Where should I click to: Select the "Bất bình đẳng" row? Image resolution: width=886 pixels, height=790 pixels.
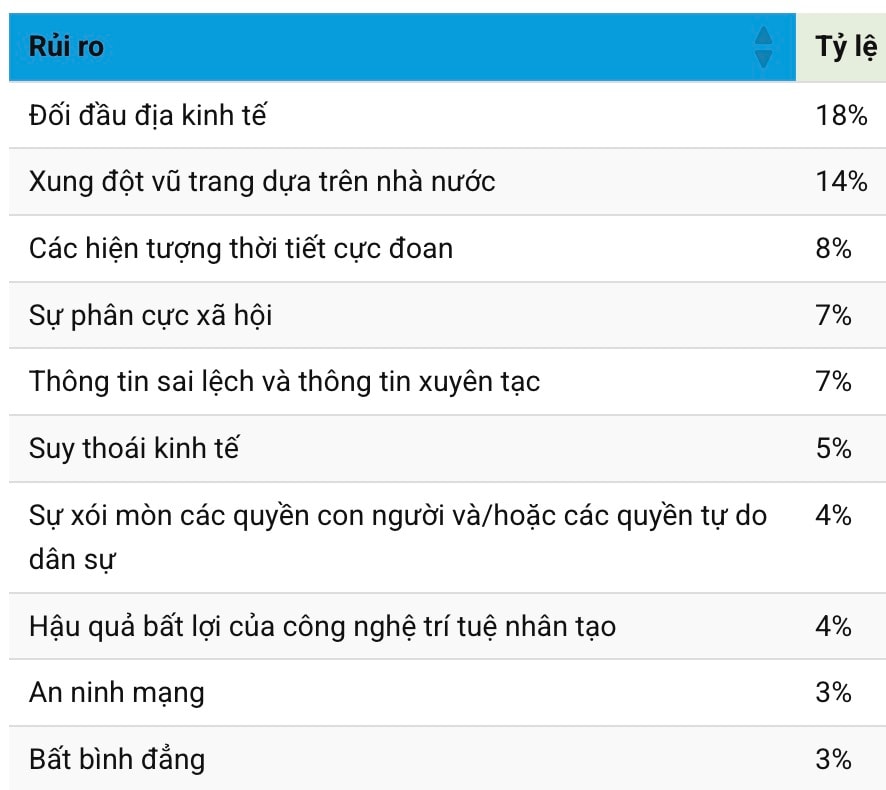pyautogui.click(x=117, y=758)
